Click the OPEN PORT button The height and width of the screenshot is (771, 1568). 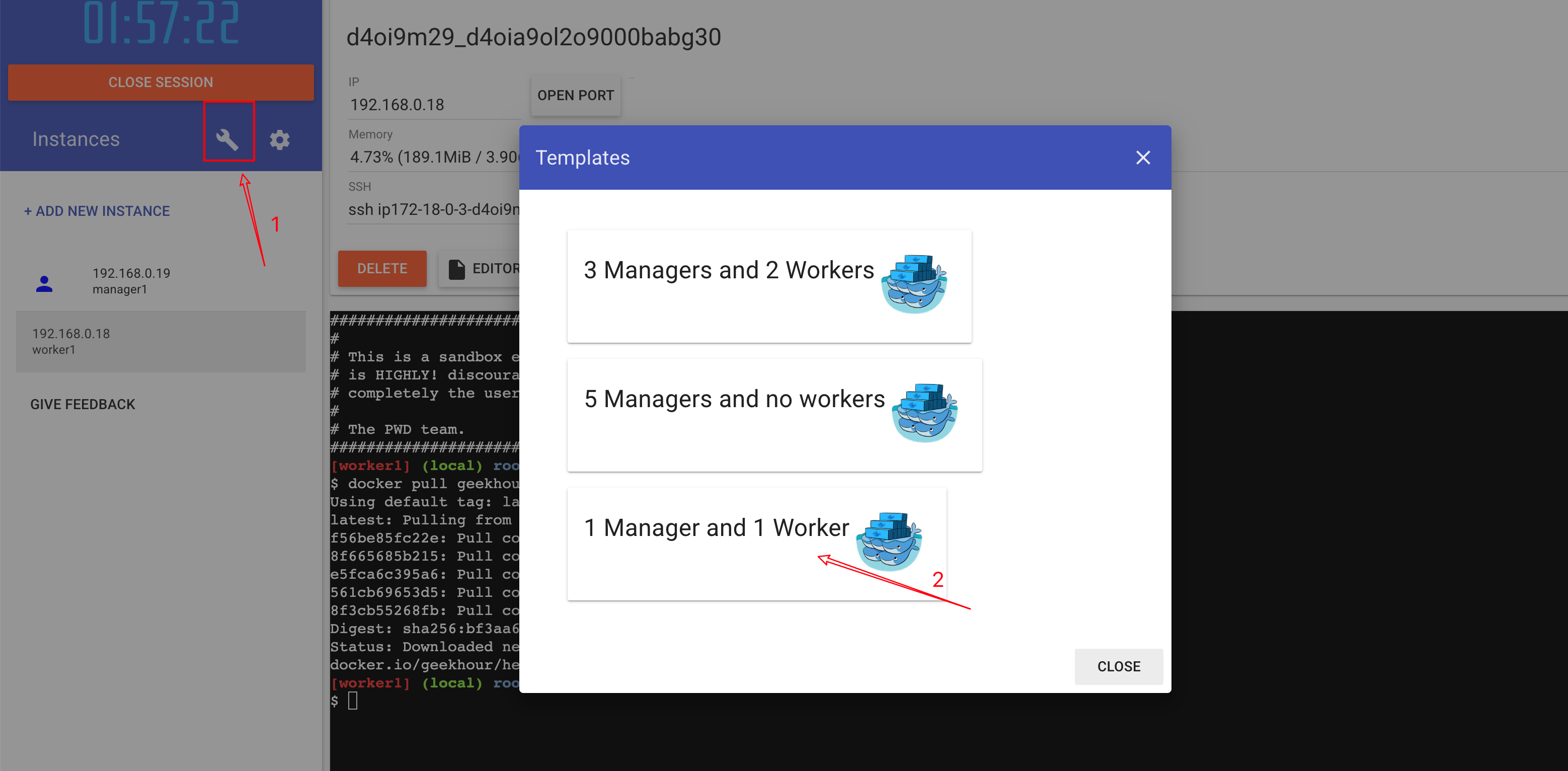(x=575, y=96)
